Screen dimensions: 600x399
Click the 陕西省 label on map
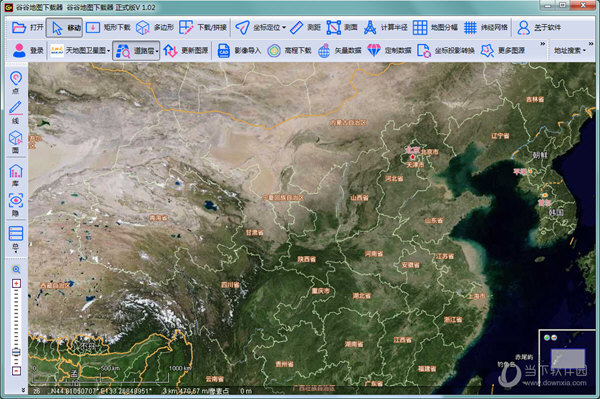(x=307, y=259)
